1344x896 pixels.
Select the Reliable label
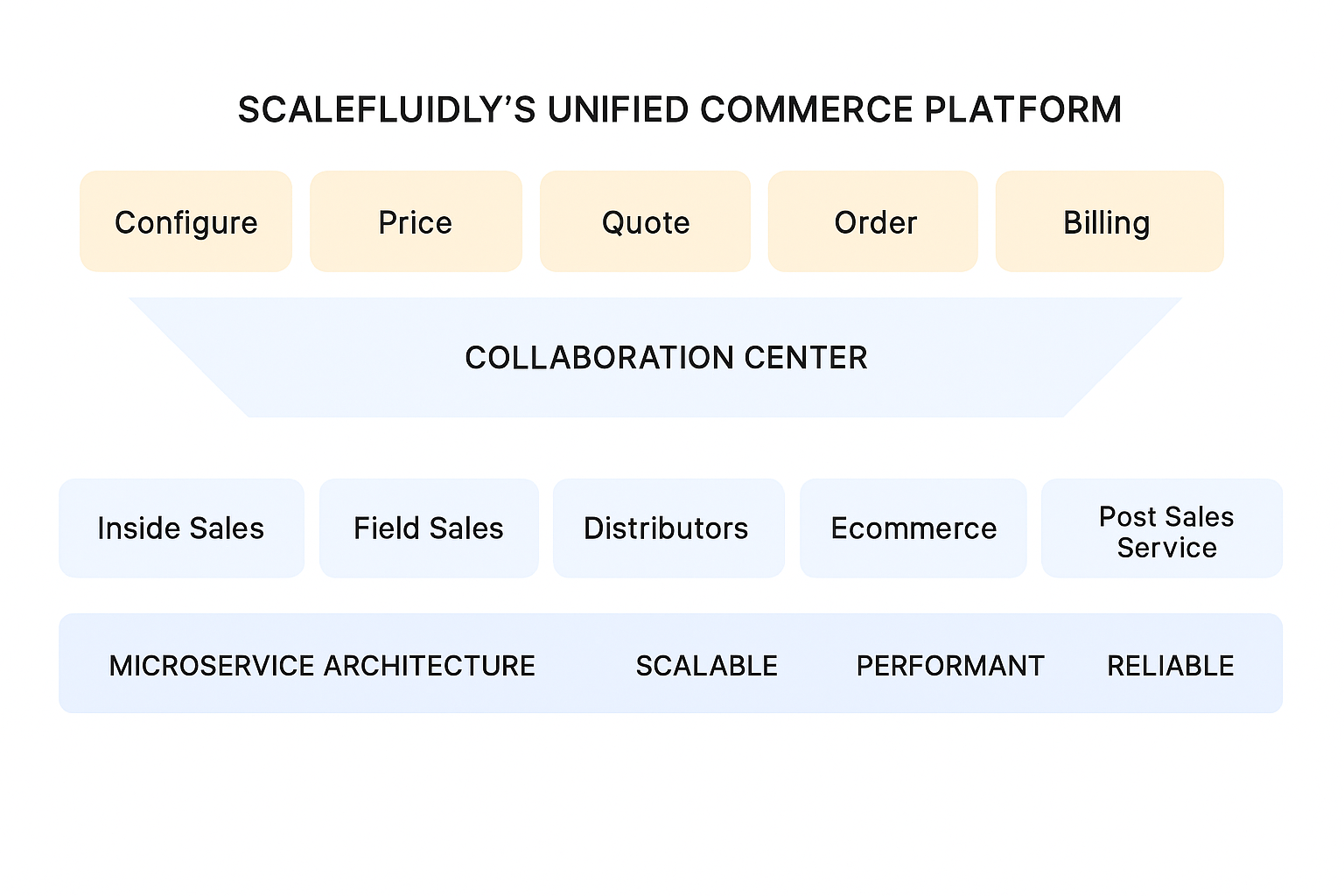tap(1170, 666)
